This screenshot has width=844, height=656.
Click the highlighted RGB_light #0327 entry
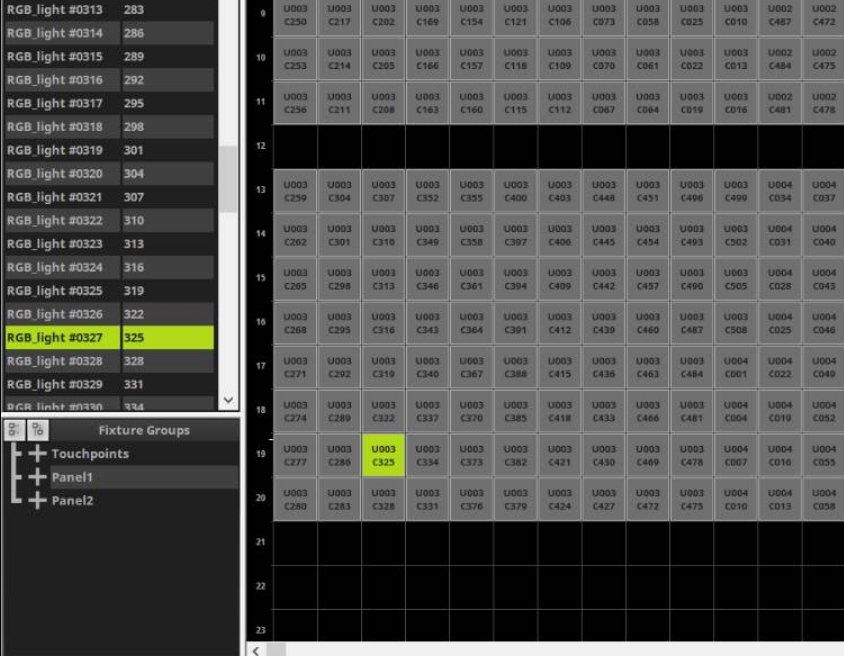(x=60, y=337)
